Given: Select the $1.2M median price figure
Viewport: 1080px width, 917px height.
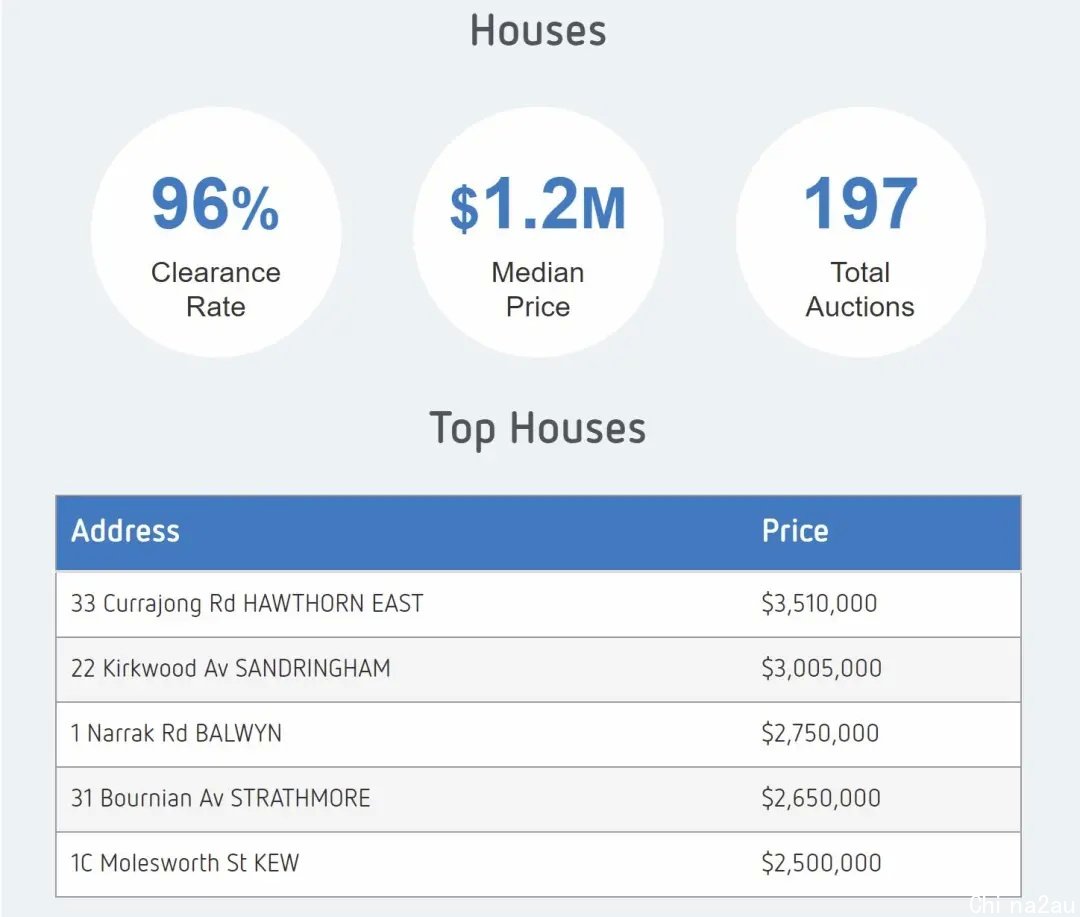Looking at the screenshot, I should (538, 204).
